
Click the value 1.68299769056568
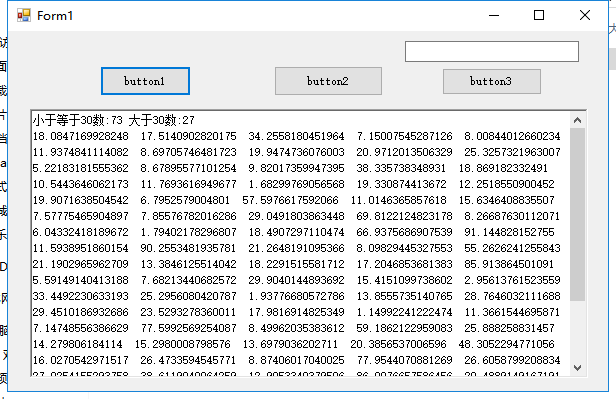click(x=297, y=184)
